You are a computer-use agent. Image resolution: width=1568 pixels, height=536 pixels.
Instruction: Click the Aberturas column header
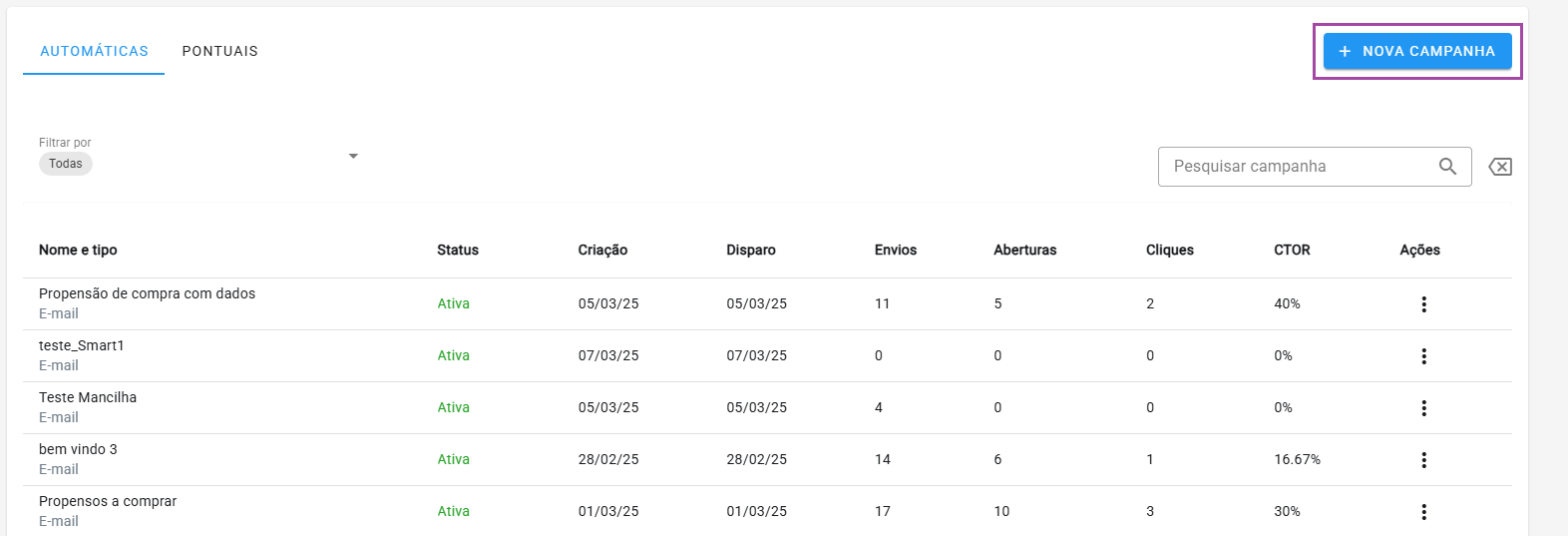click(1025, 250)
